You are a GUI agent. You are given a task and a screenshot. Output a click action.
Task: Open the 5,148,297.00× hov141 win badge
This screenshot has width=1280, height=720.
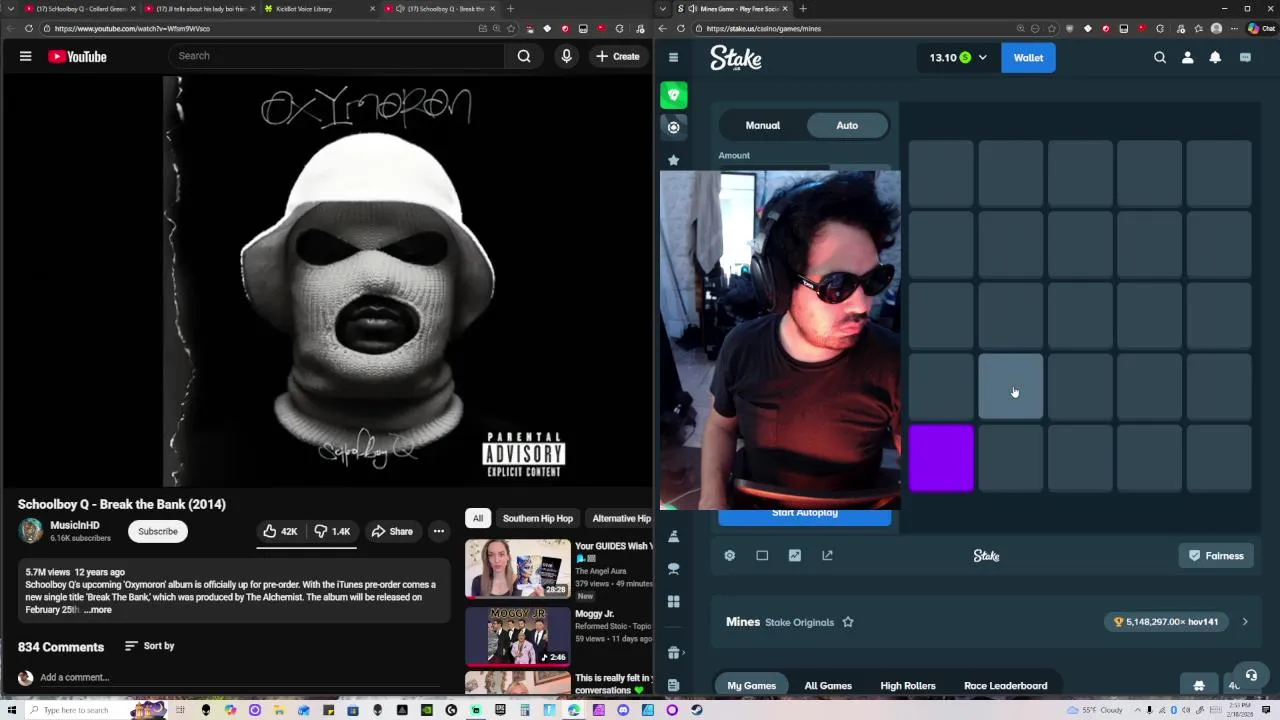pyautogui.click(x=1166, y=622)
